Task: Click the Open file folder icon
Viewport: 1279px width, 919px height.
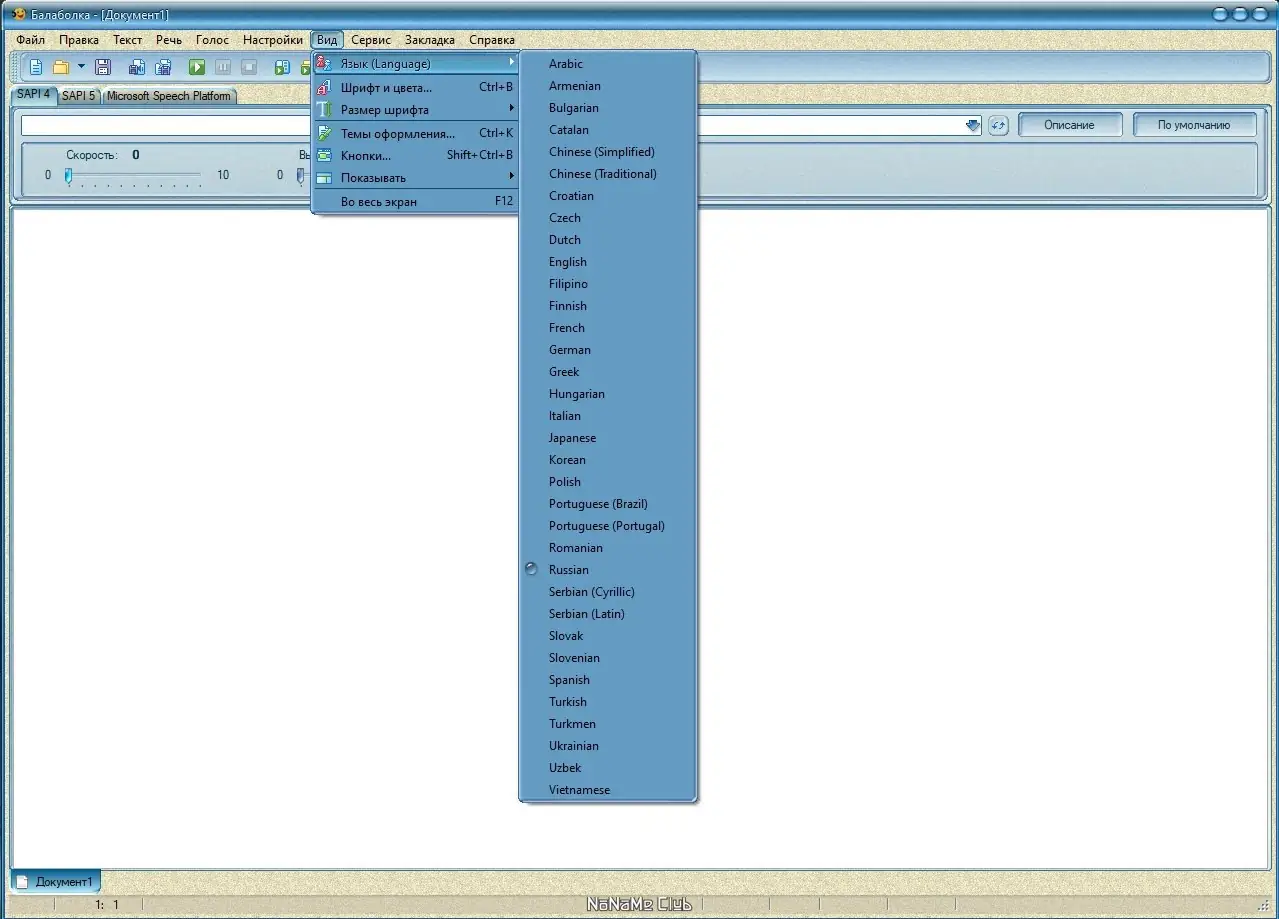Action: 61,67
